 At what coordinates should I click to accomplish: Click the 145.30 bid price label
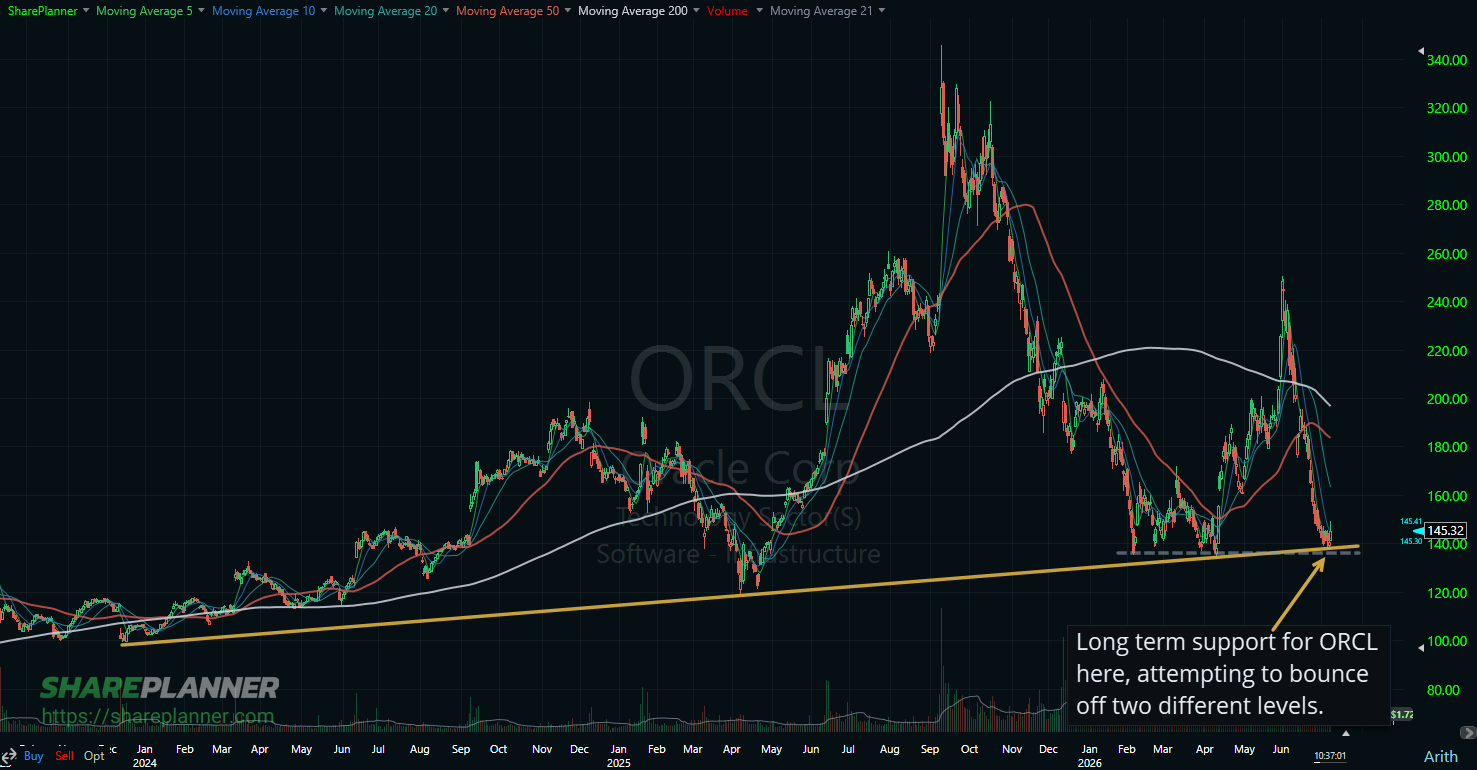pyautogui.click(x=1411, y=541)
